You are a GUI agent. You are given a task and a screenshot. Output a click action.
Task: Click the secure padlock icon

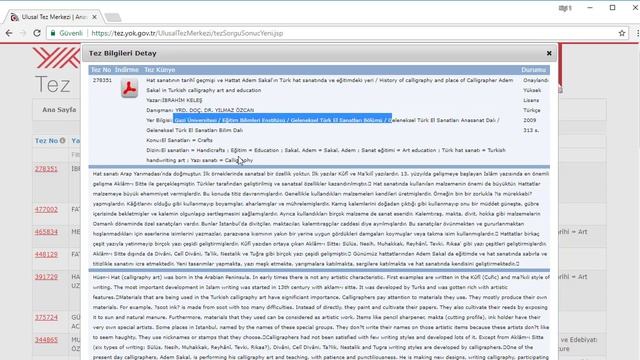point(53,33)
